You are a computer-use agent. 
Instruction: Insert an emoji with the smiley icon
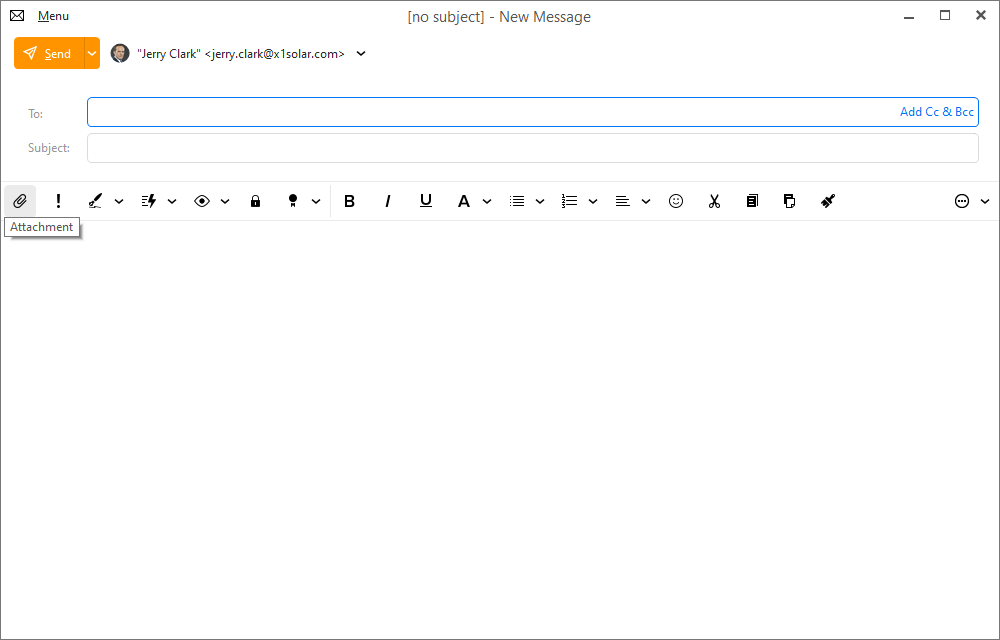676,201
